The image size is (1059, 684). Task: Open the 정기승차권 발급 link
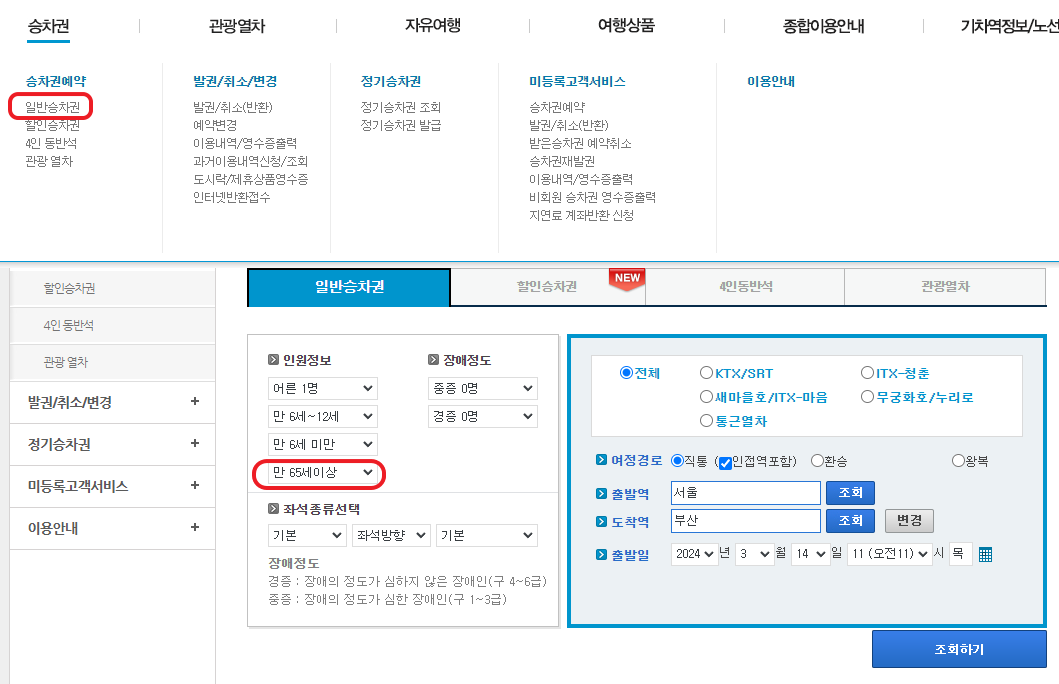point(401,125)
